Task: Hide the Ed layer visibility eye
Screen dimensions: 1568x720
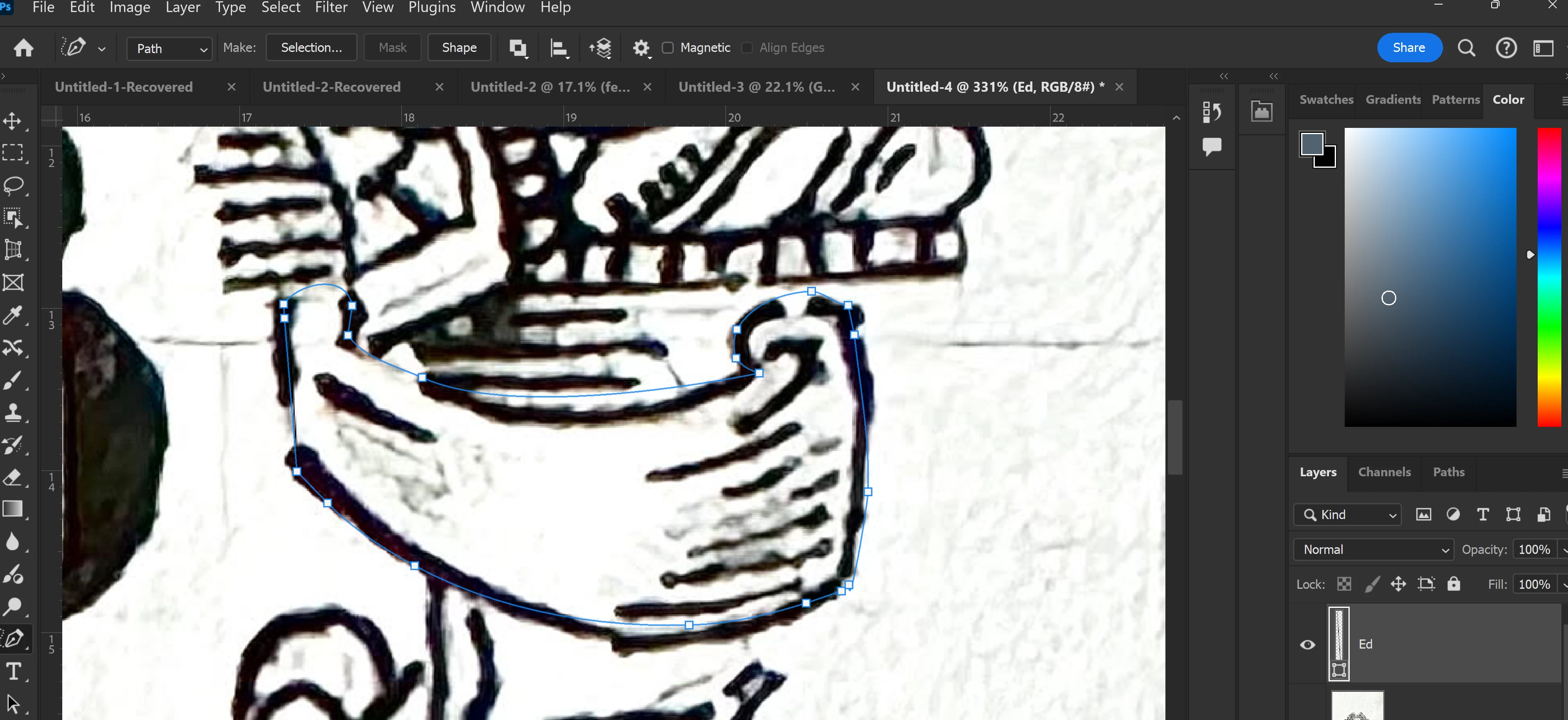Action: [1307, 644]
